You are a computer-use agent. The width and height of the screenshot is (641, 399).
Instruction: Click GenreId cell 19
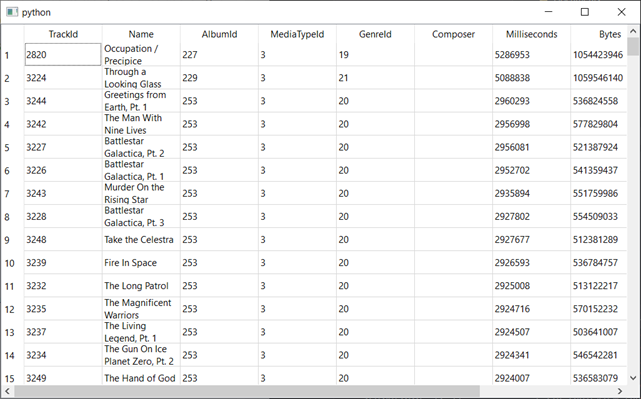pos(376,55)
